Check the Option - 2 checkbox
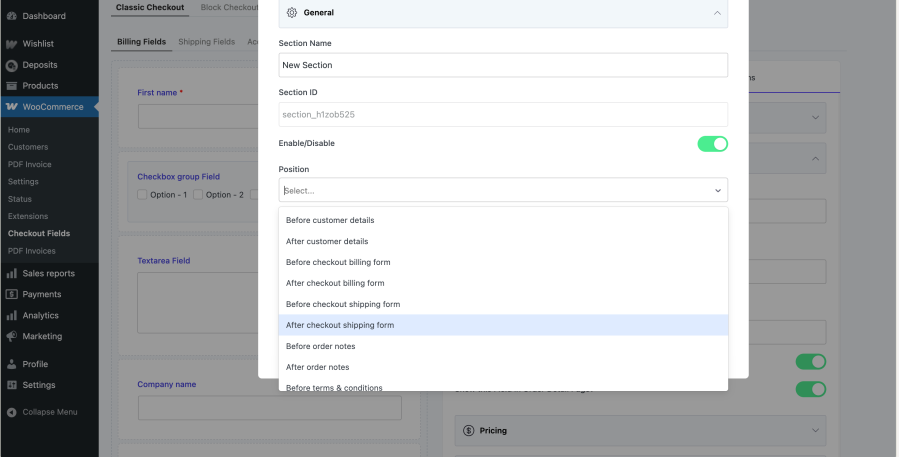The height and width of the screenshot is (457, 899). coord(198,195)
